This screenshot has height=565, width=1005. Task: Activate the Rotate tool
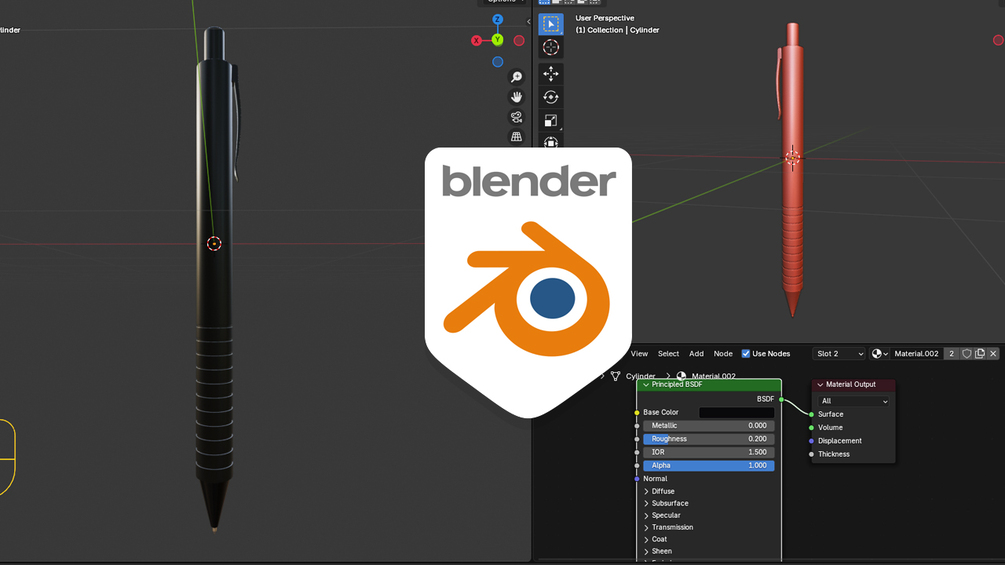pos(551,97)
